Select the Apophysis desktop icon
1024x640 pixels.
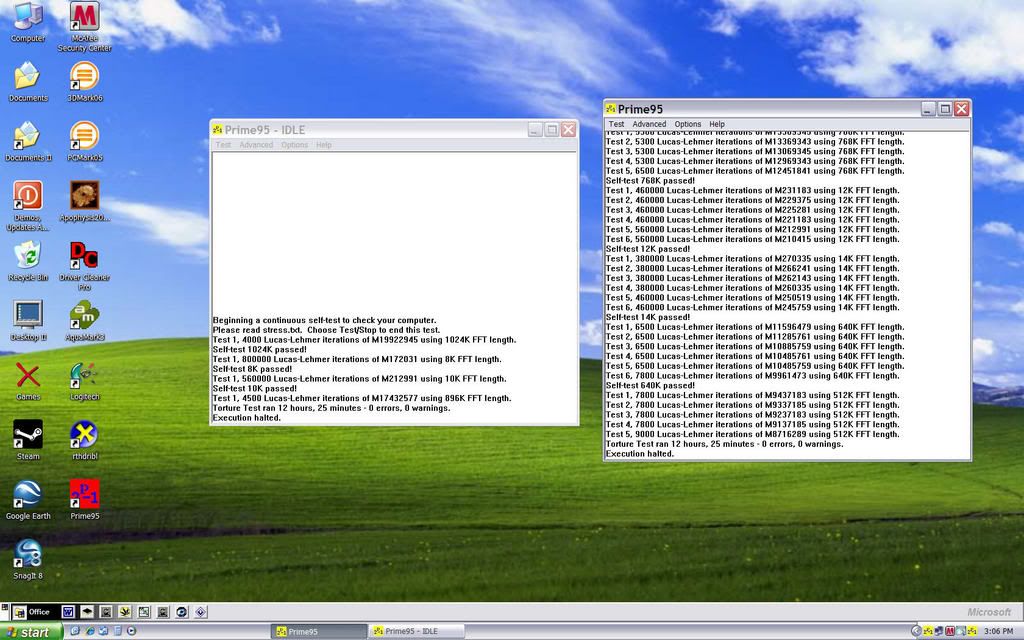point(84,201)
